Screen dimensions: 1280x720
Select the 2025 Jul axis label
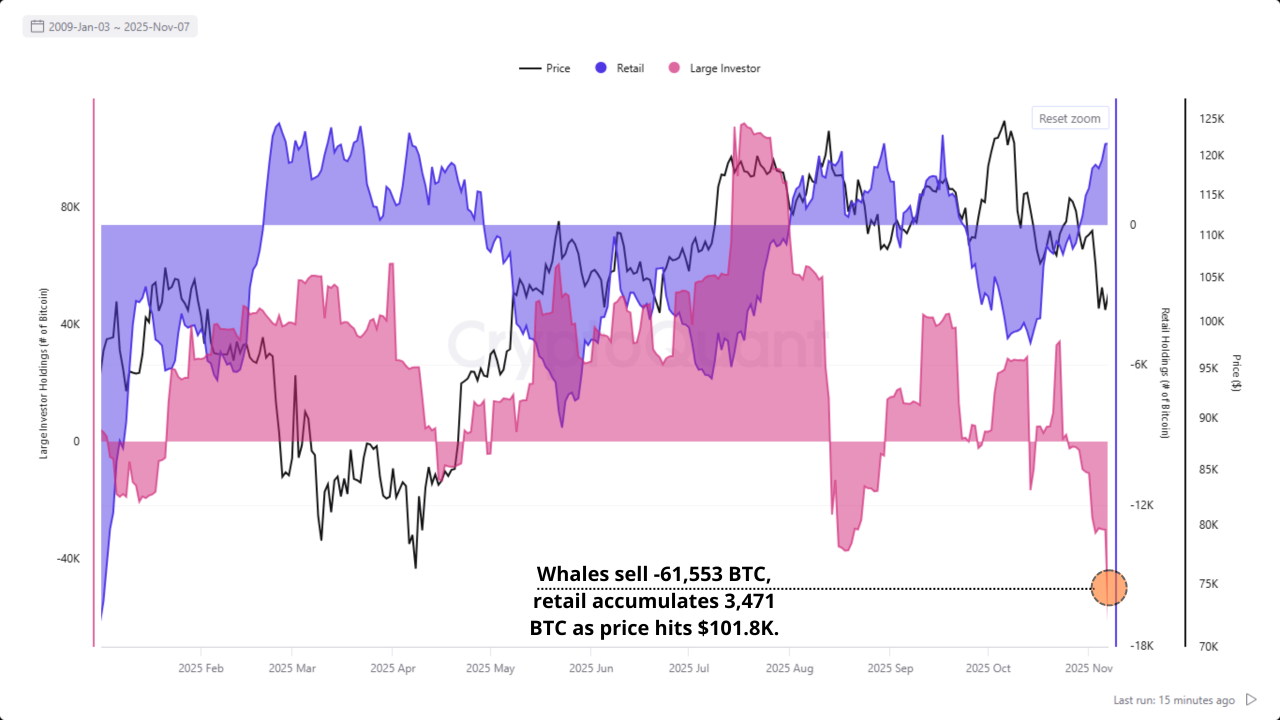pos(689,668)
